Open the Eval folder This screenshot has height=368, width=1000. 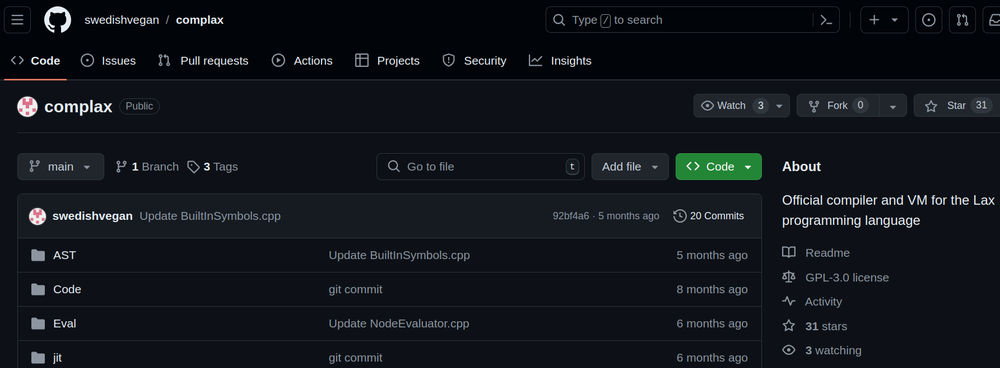[x=64, y=323]
